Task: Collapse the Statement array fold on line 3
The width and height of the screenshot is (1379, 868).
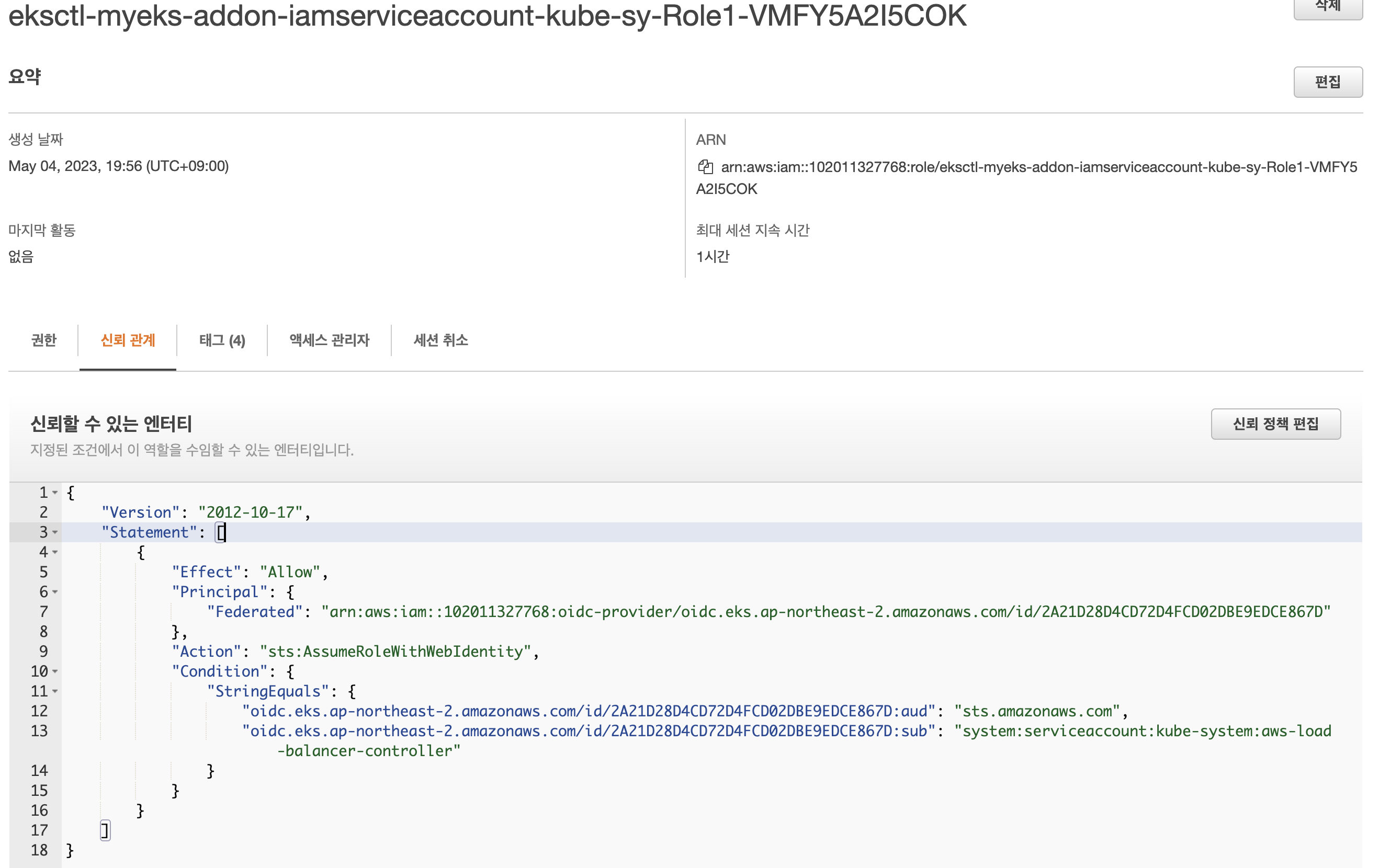Action: tap(55, 532)
